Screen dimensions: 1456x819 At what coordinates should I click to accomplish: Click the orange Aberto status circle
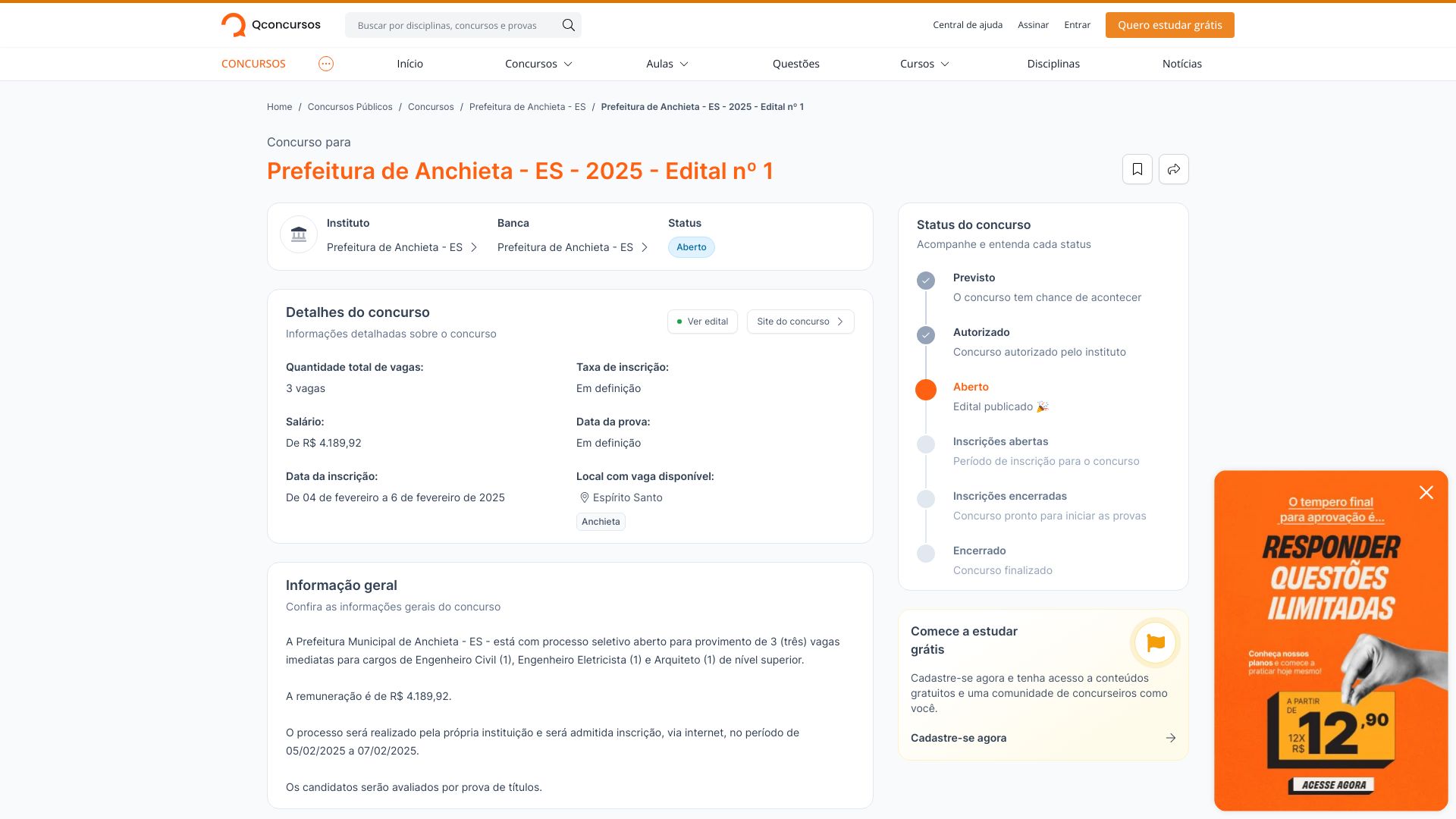tap(926, 390)
